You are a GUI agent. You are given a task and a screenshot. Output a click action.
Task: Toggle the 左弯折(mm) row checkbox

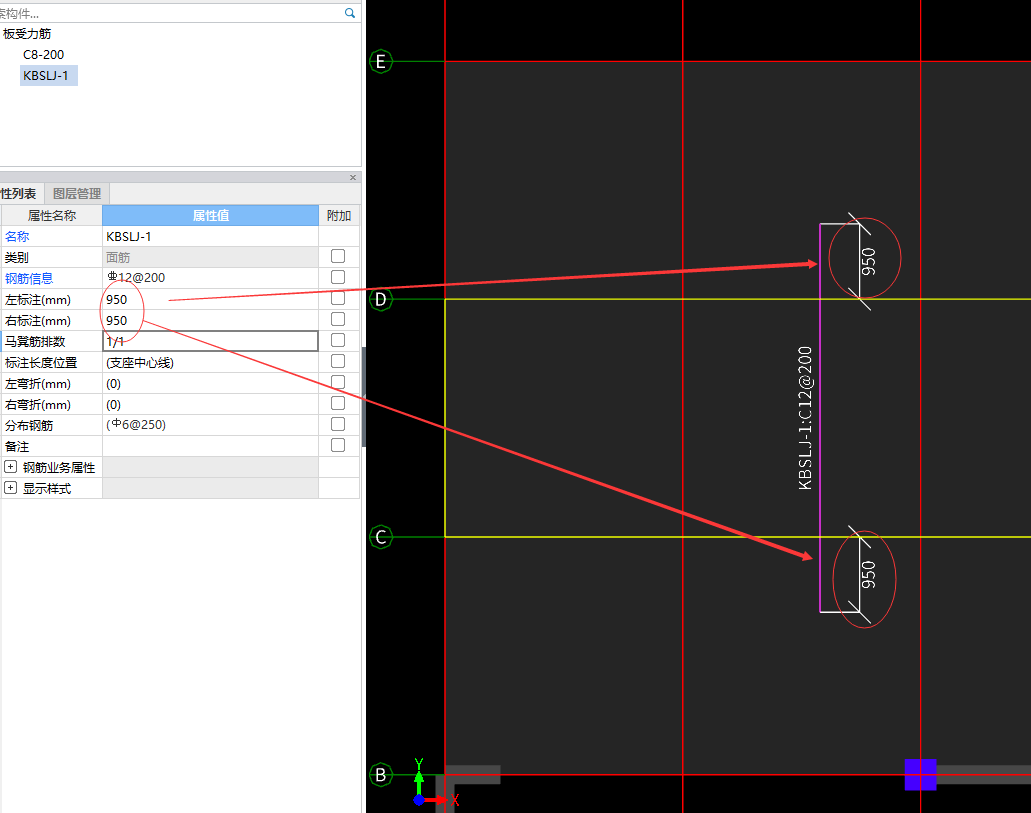point(338,383)
